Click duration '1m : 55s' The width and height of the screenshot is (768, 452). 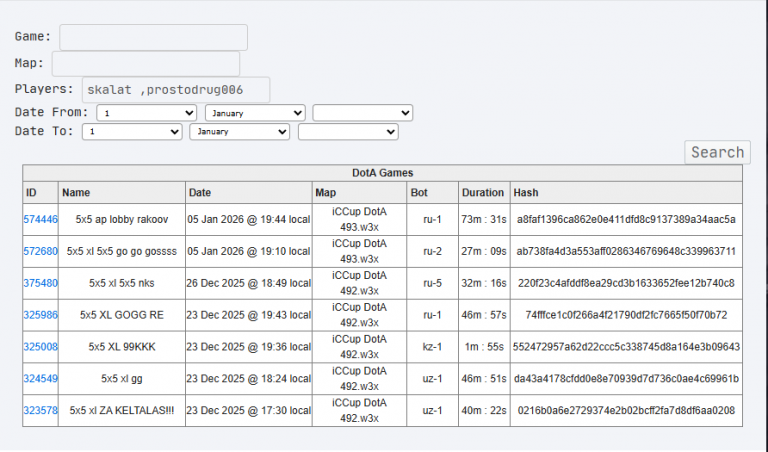484,347
